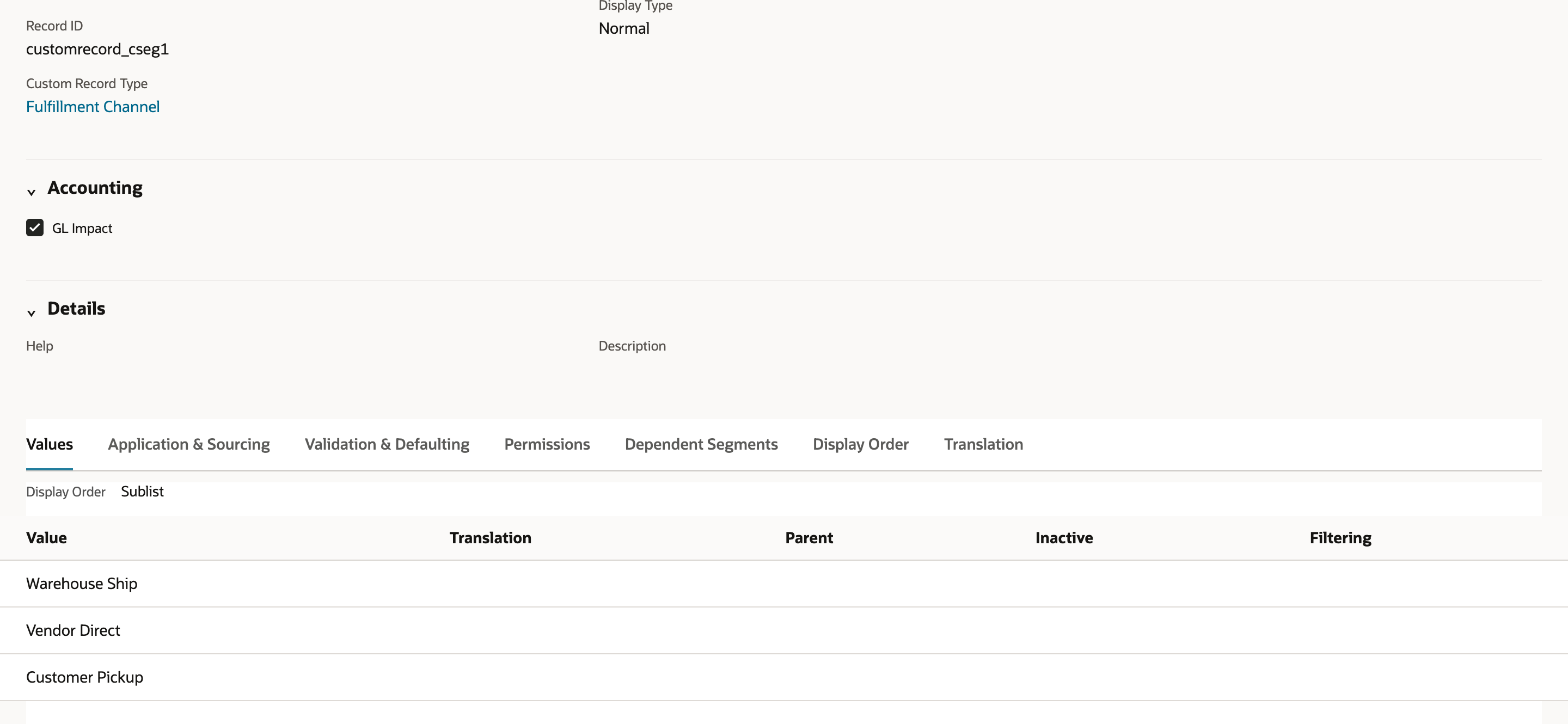Click the Inactive column header
Viewport: 1568px width, 724px height.
(1064, 538)
